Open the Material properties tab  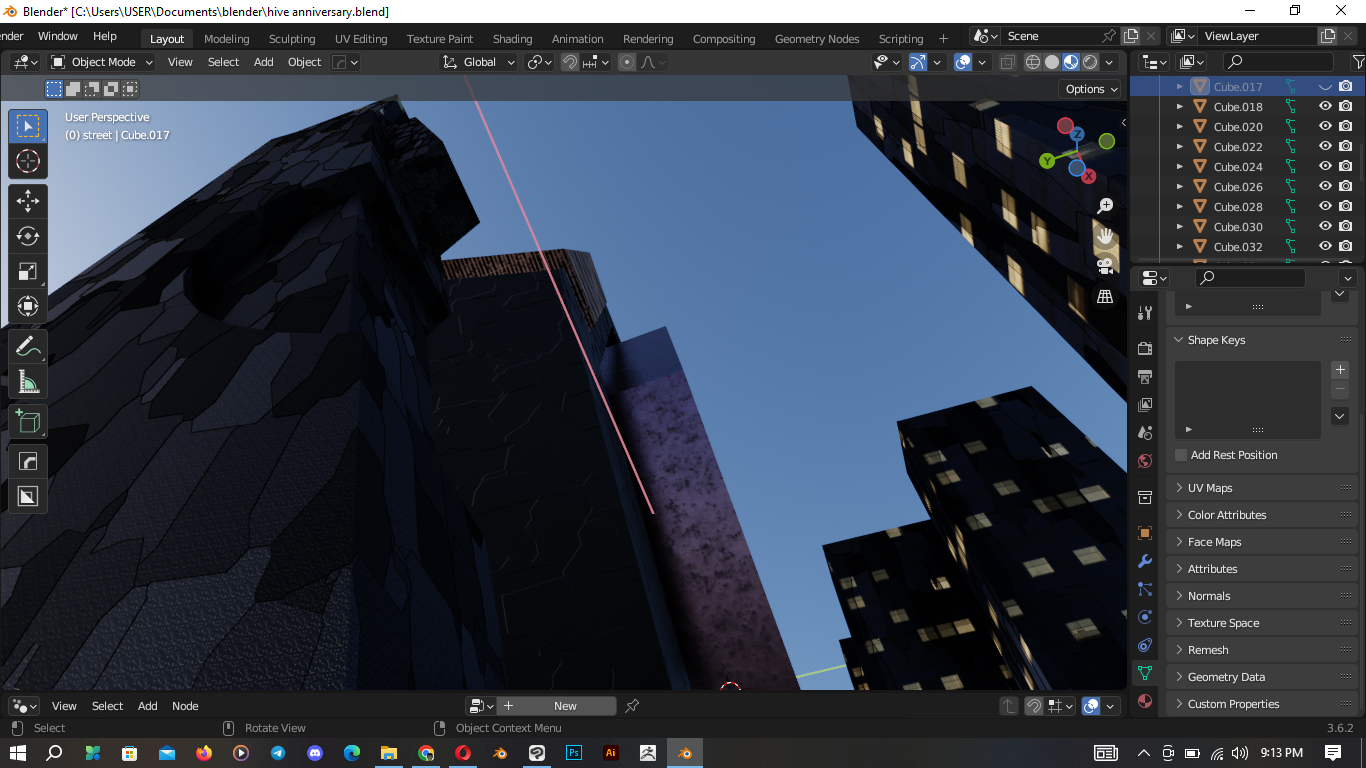pos(1145,701)
